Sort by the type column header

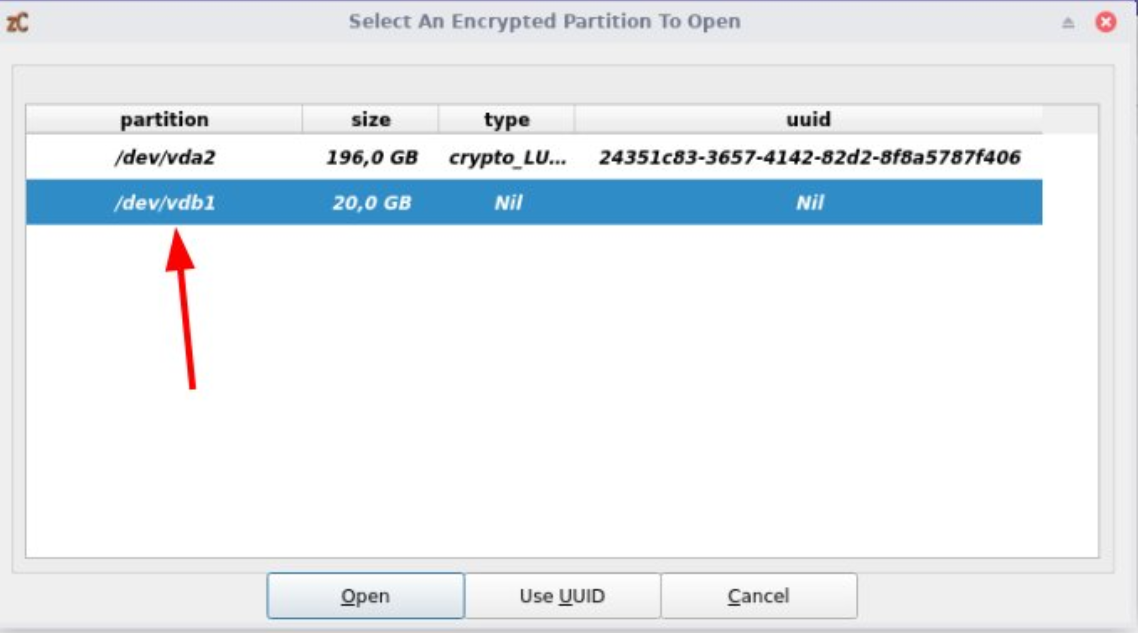click(x=507, y=119)
